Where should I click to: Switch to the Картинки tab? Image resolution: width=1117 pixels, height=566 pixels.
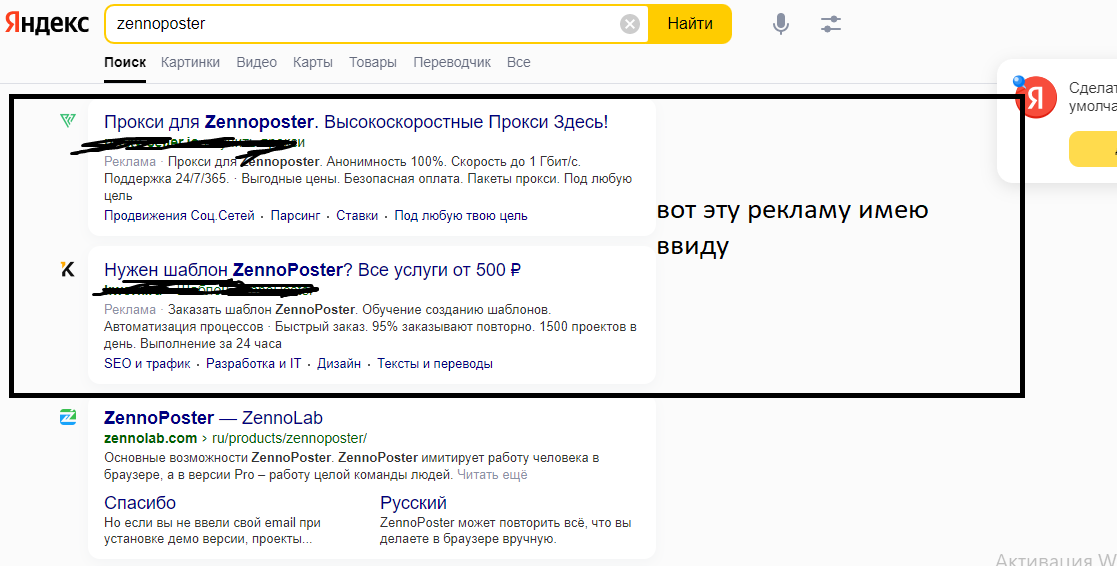click(190, 62)
